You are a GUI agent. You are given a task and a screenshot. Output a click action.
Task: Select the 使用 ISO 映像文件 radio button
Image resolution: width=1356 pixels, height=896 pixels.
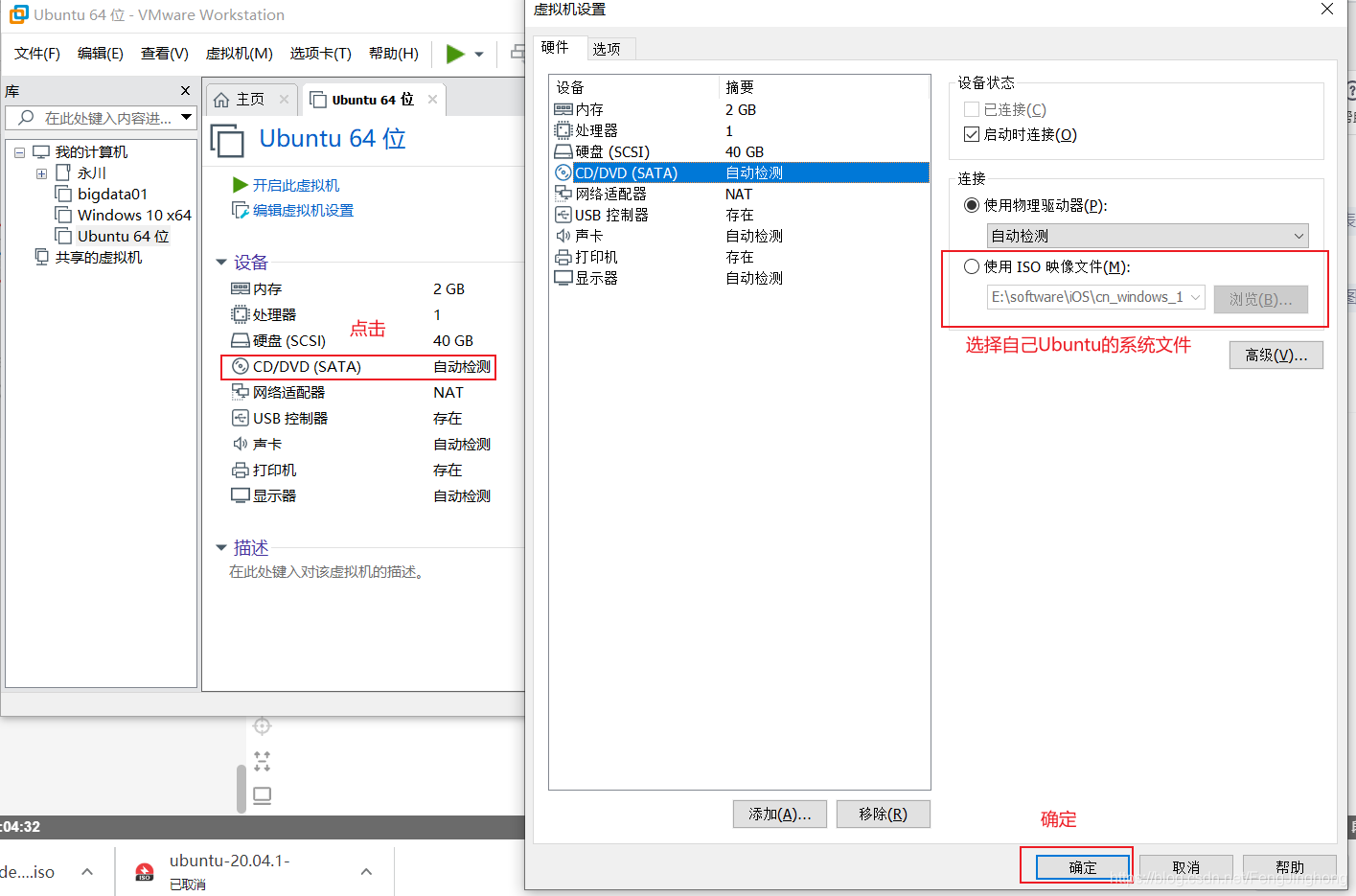[971, 266]
